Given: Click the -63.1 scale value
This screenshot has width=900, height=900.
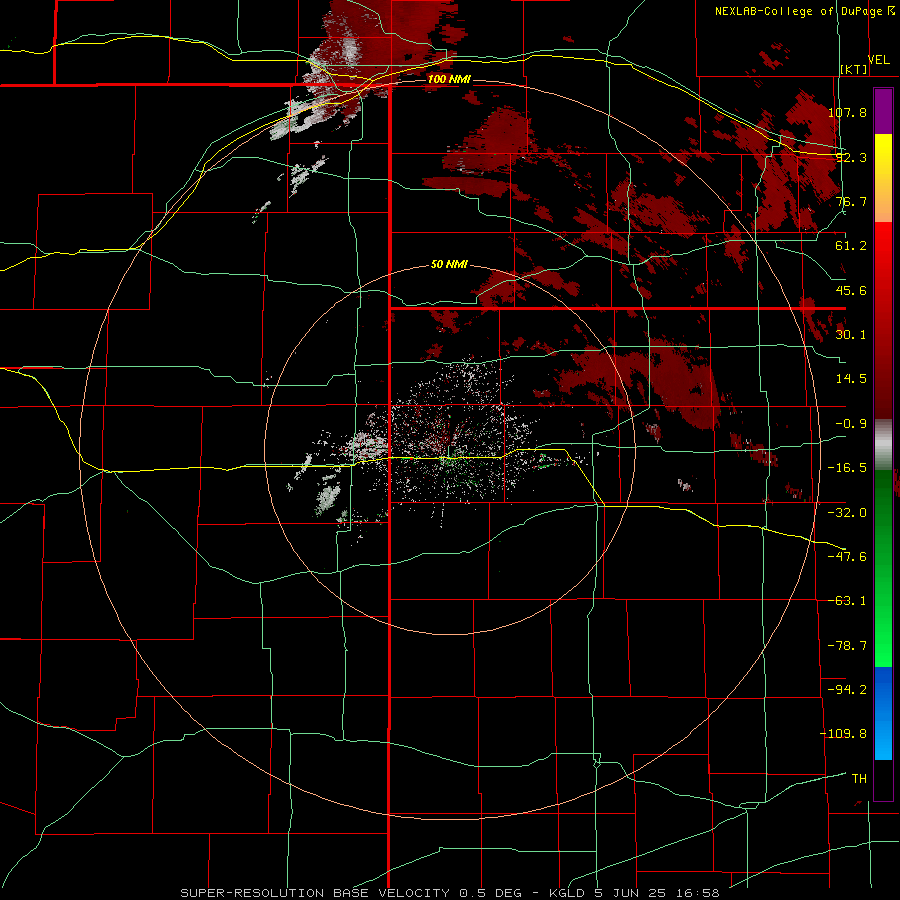Looking at the screenshot, I should tap(847, 601).
